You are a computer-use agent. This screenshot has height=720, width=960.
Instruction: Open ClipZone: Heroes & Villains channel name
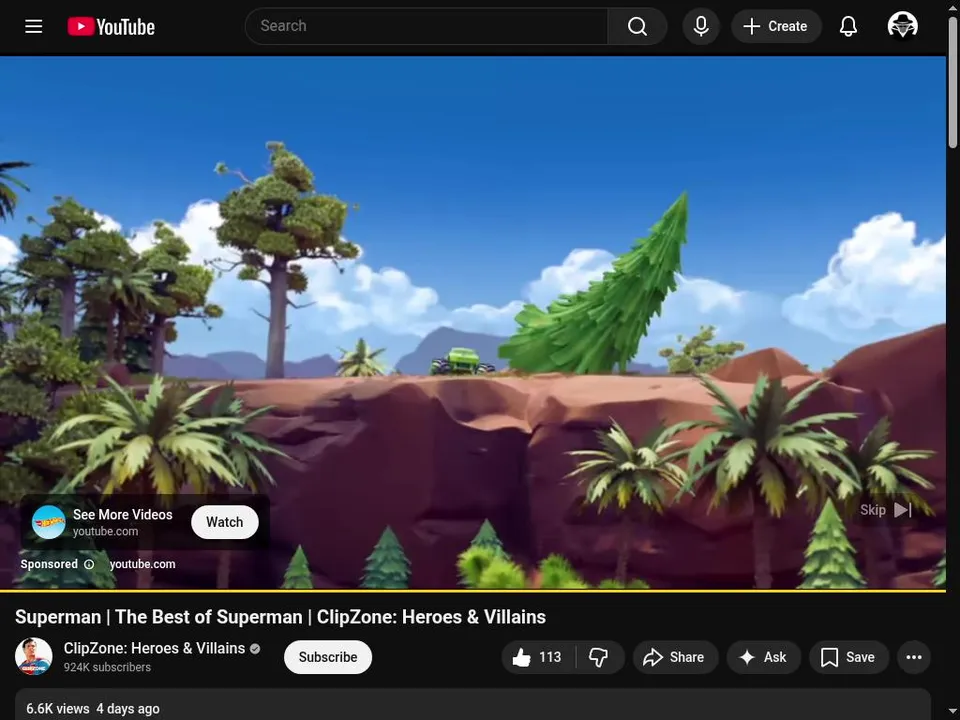coord(154,648)
